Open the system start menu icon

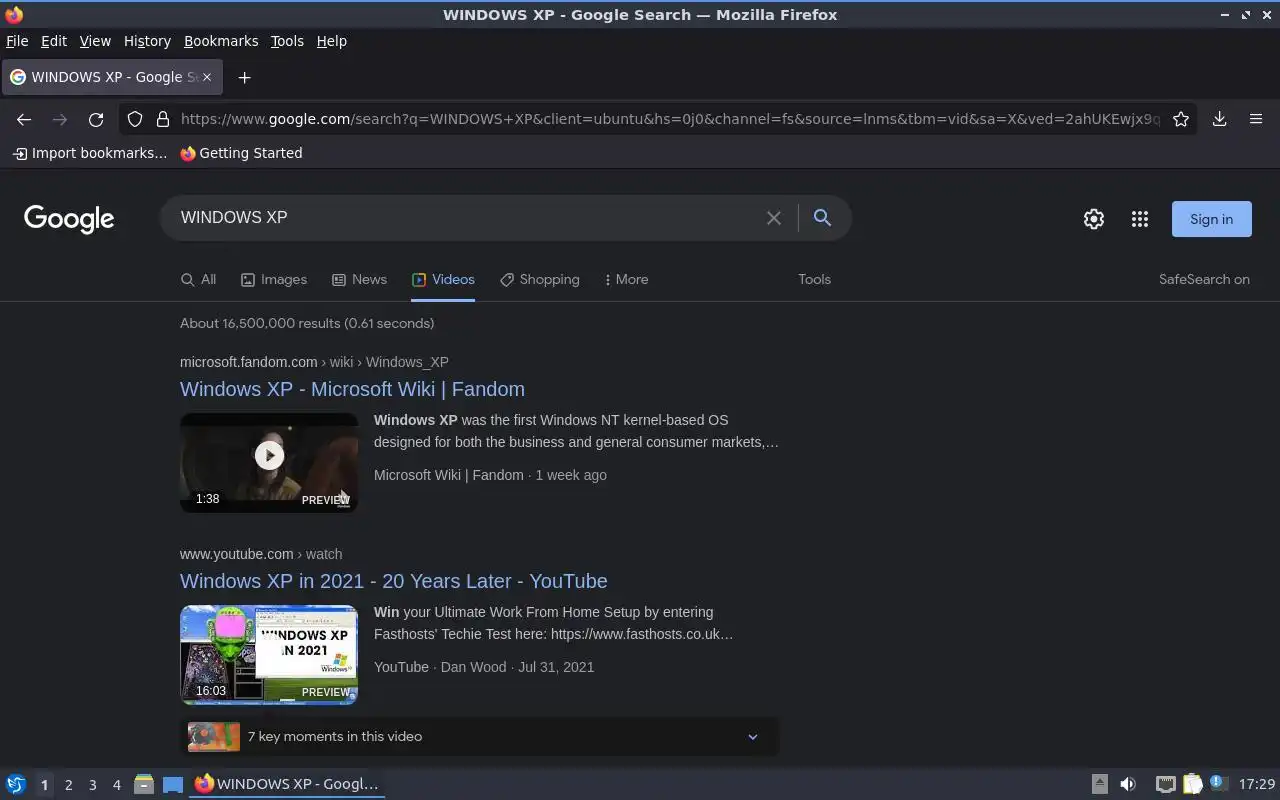click(x=15, y=784)
